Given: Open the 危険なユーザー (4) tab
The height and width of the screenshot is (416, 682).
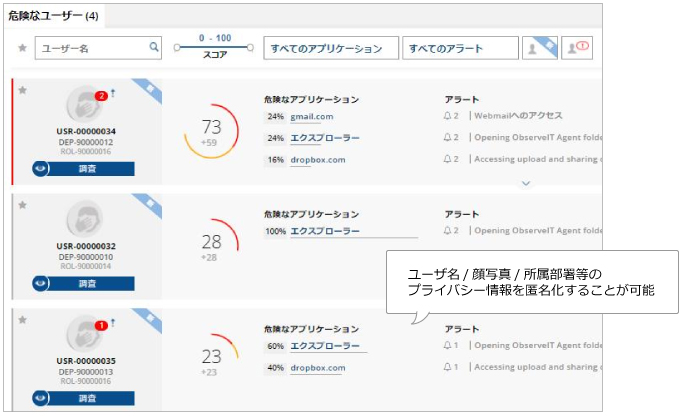Looking at the screenshot, I should pos(53,16).
